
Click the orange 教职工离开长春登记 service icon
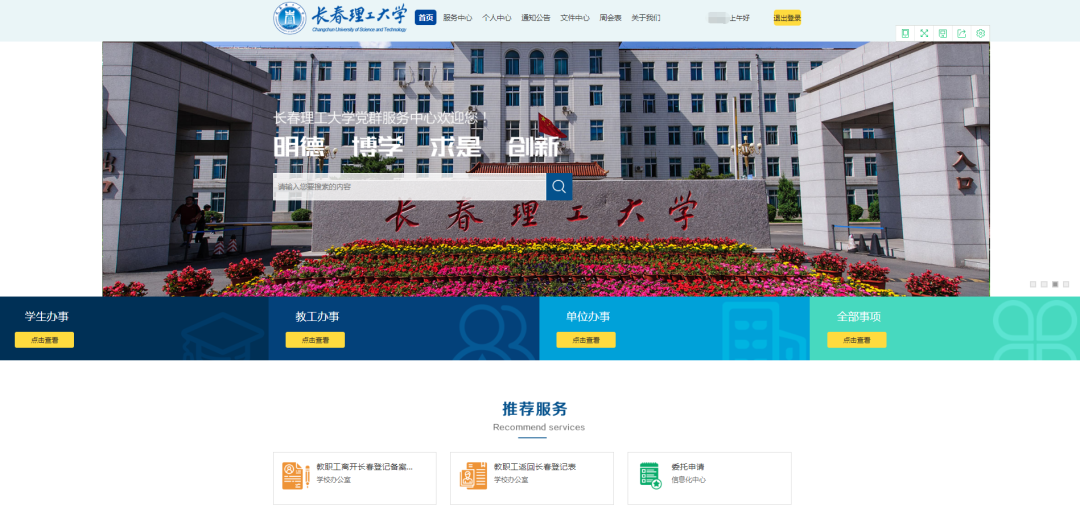pyautogui.click(x=296, y=476)
